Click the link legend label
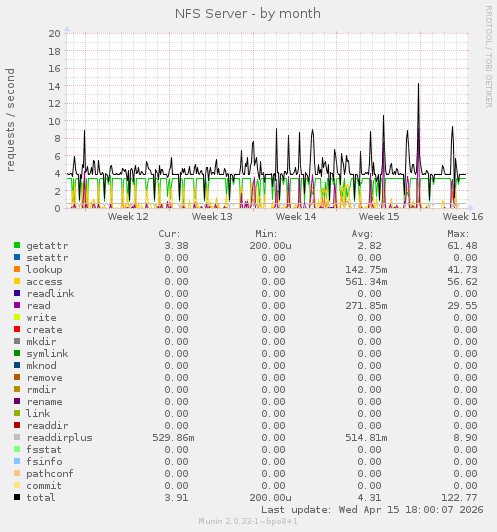497x532 pixels. coord(38,414)
